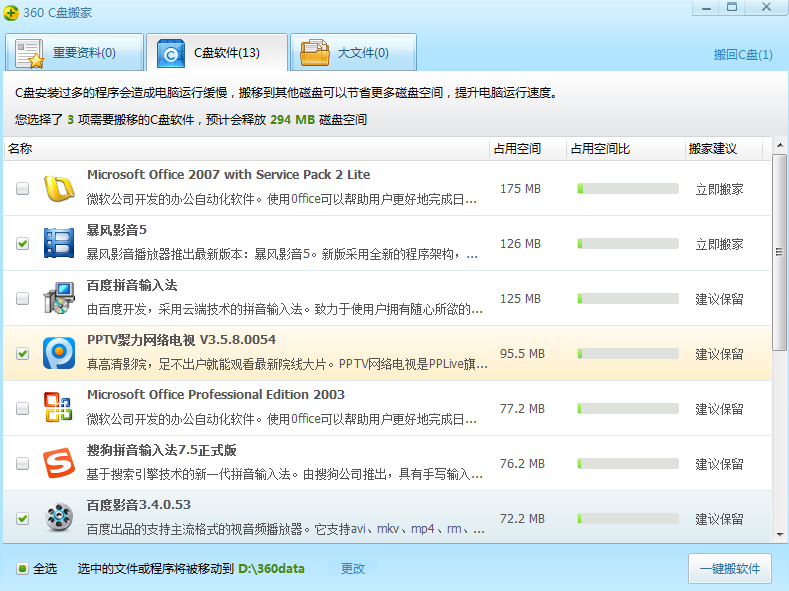Click the 360 C盘搬家 title bar logo
The image size is (789, 591).
click(11, 13)
